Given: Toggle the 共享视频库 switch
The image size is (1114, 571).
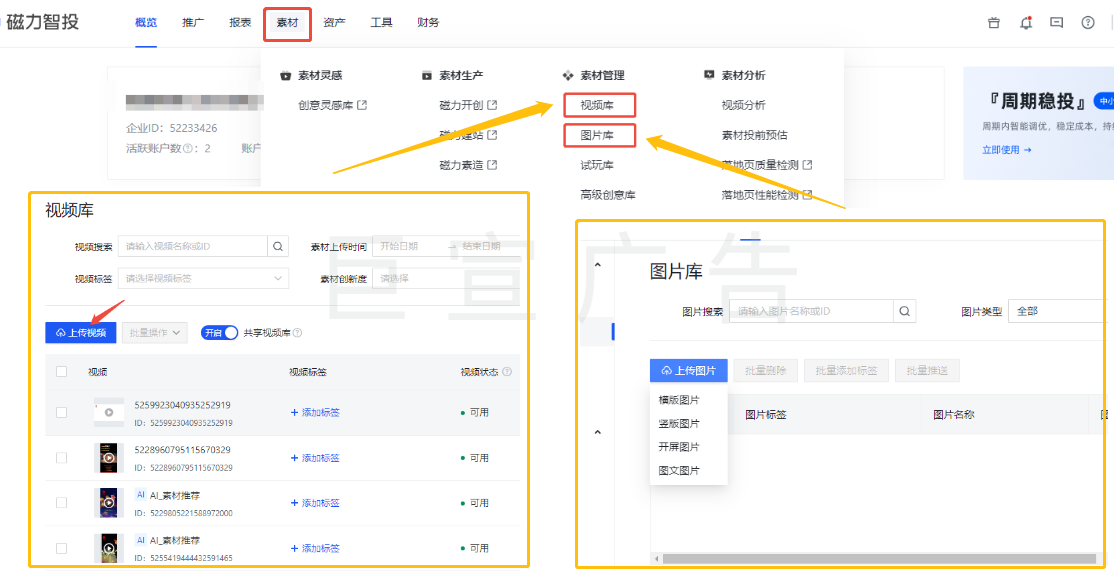Looking at the screenshot, I should pyautogui.click(x=220, y=332).
